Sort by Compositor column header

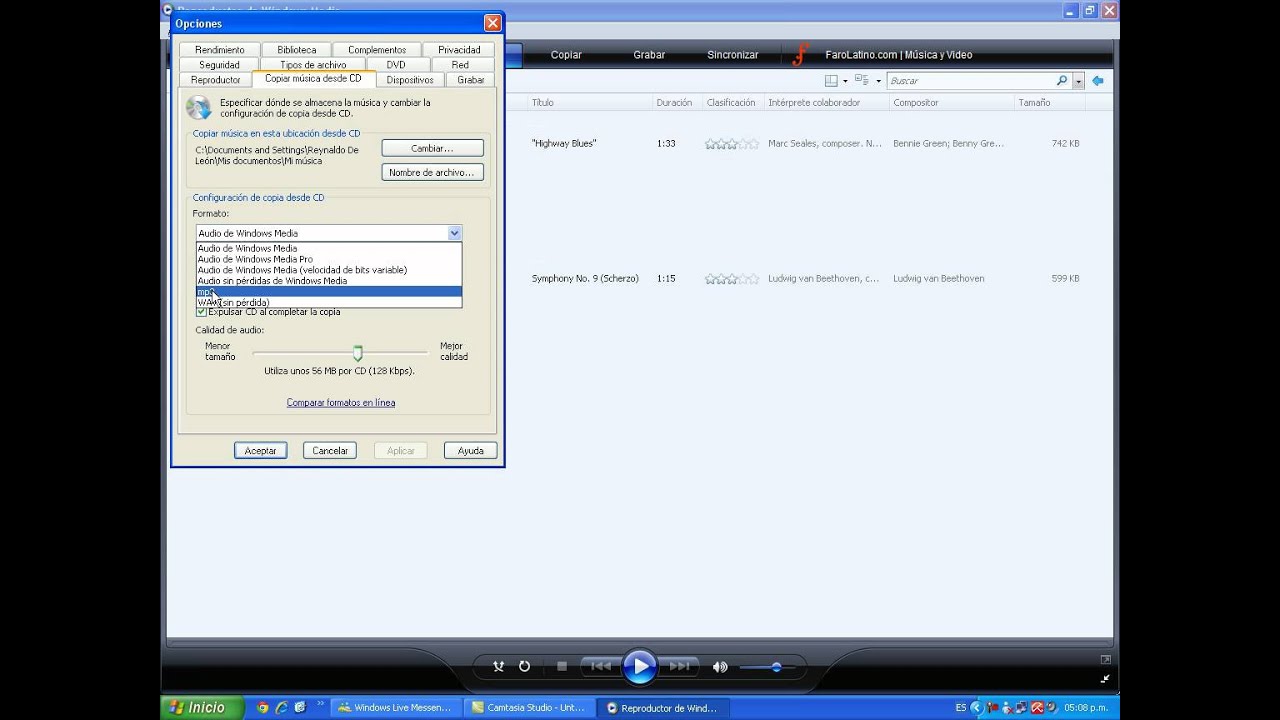pyautogui.click(x=916, y=103)
